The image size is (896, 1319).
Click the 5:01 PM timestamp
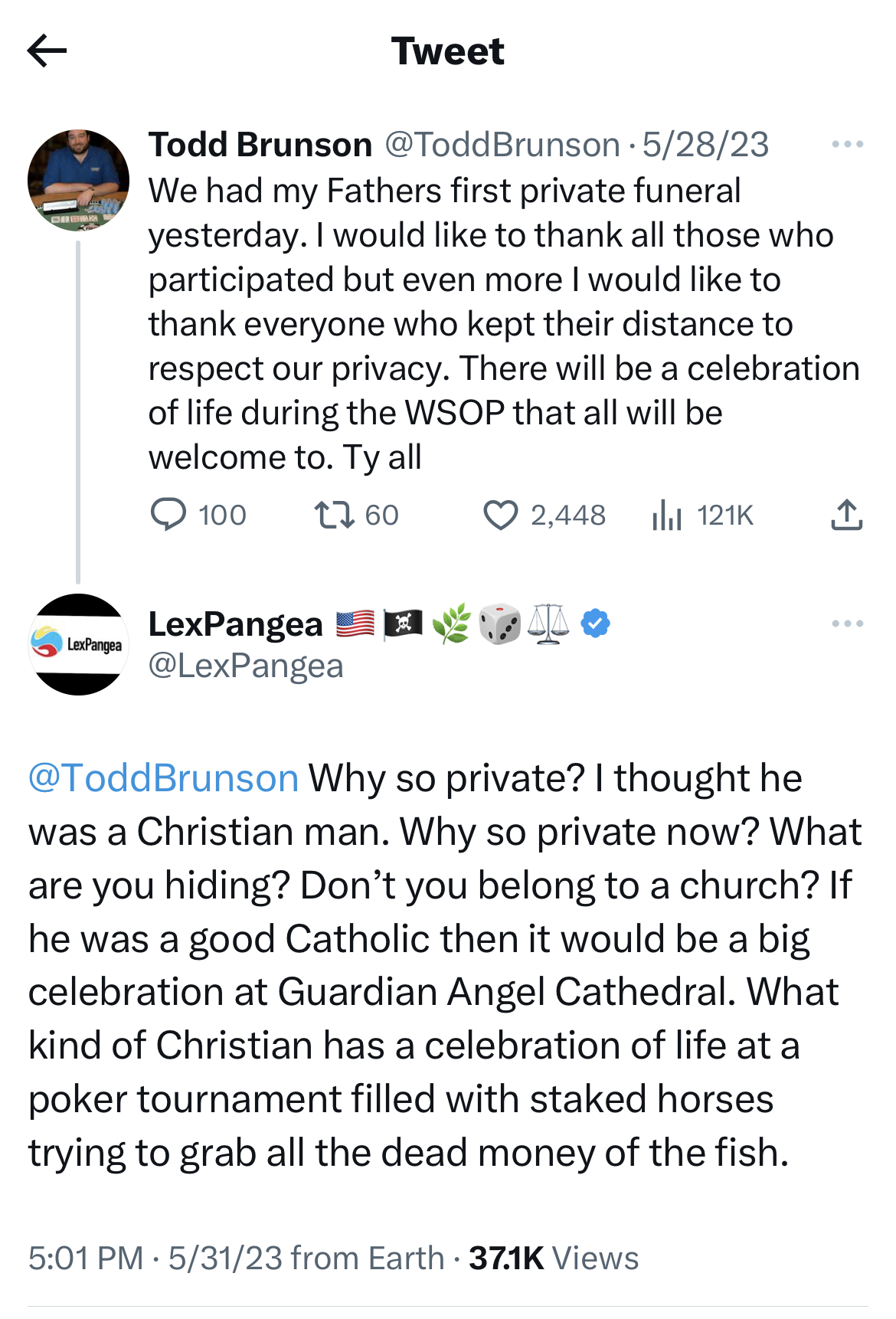point(86,1258)
